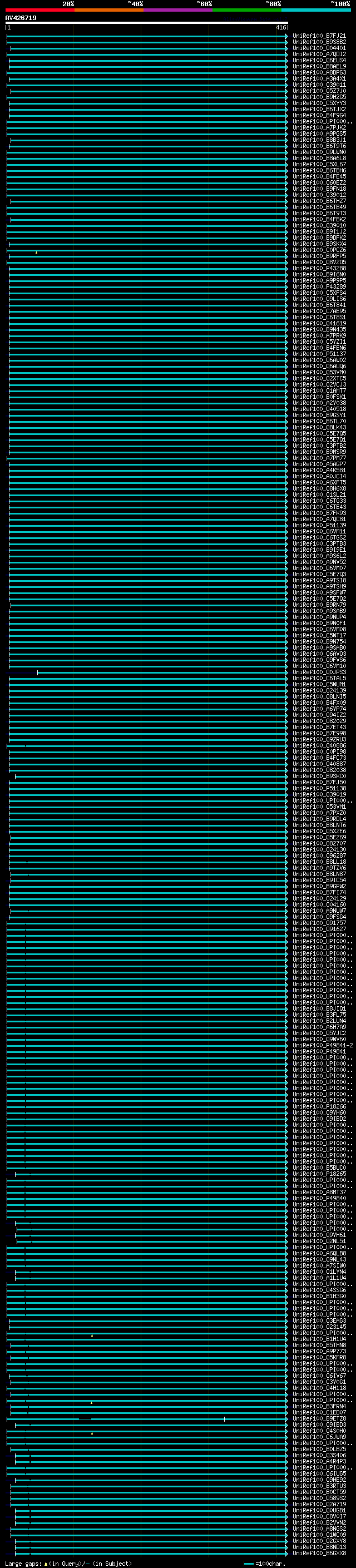Select label UniRef100_B9H2G5

[319, 97]
